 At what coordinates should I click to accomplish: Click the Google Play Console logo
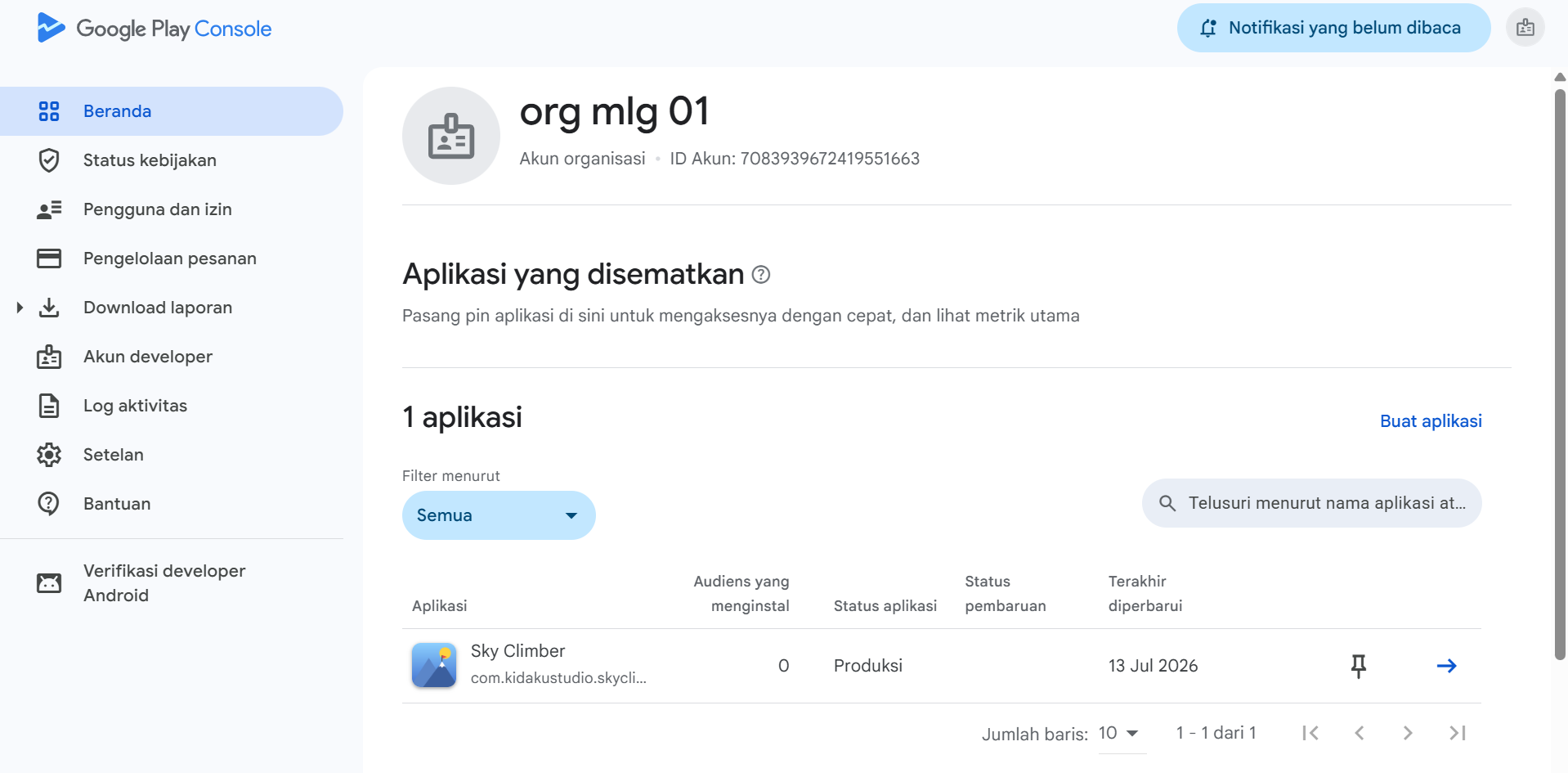point(155,29)
